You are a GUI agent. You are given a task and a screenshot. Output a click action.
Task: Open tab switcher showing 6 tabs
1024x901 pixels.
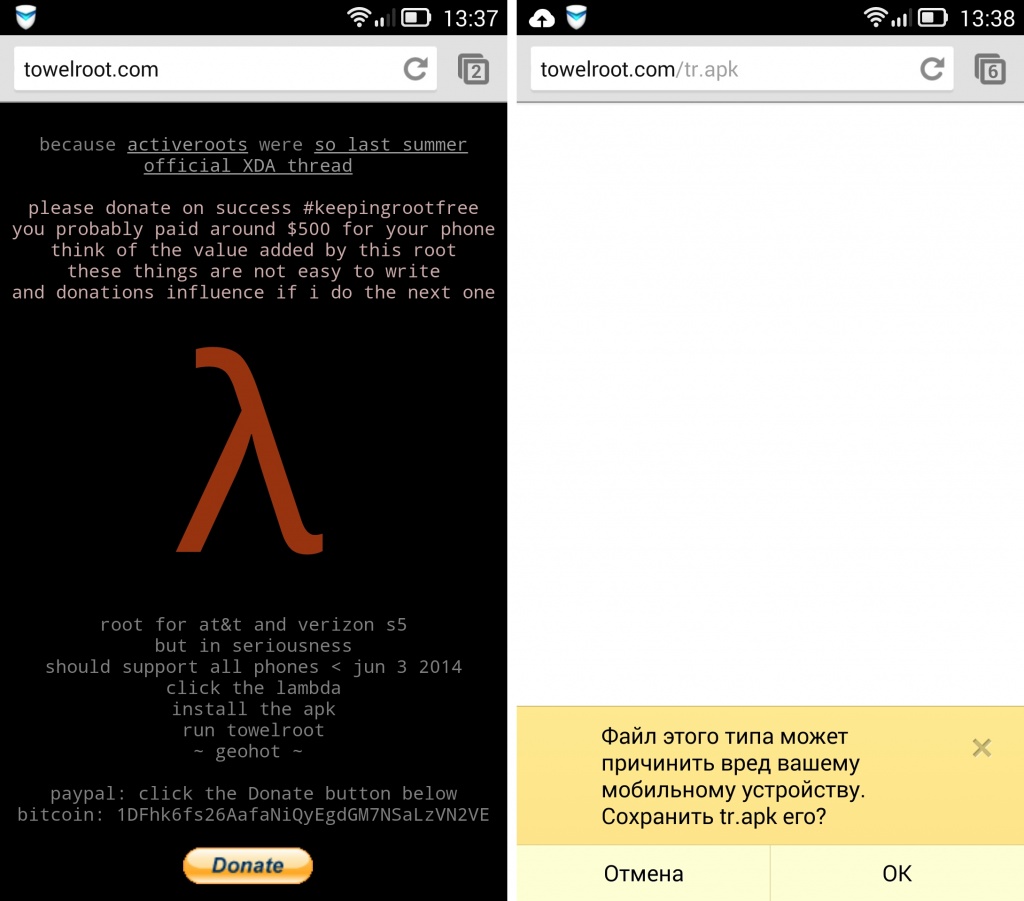[990, 69]
